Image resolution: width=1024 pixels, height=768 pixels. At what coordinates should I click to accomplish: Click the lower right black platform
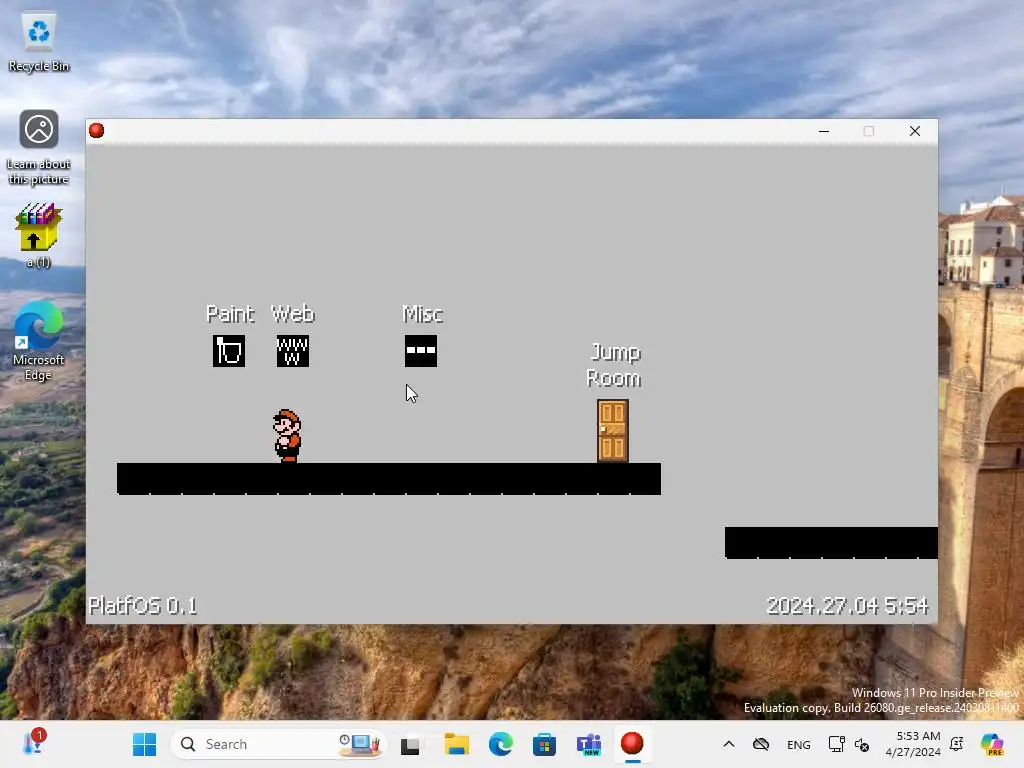point(831,543)
